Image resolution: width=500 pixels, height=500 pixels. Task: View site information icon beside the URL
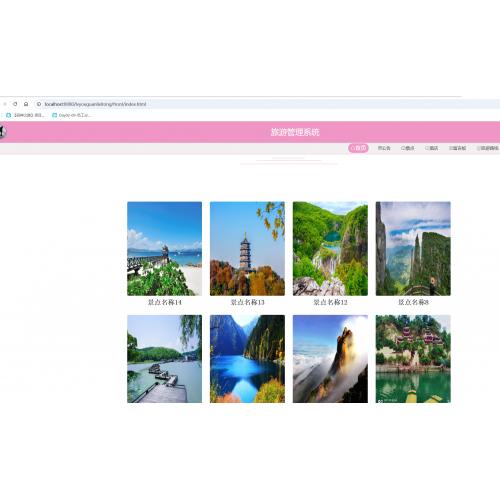pos(39,104)
